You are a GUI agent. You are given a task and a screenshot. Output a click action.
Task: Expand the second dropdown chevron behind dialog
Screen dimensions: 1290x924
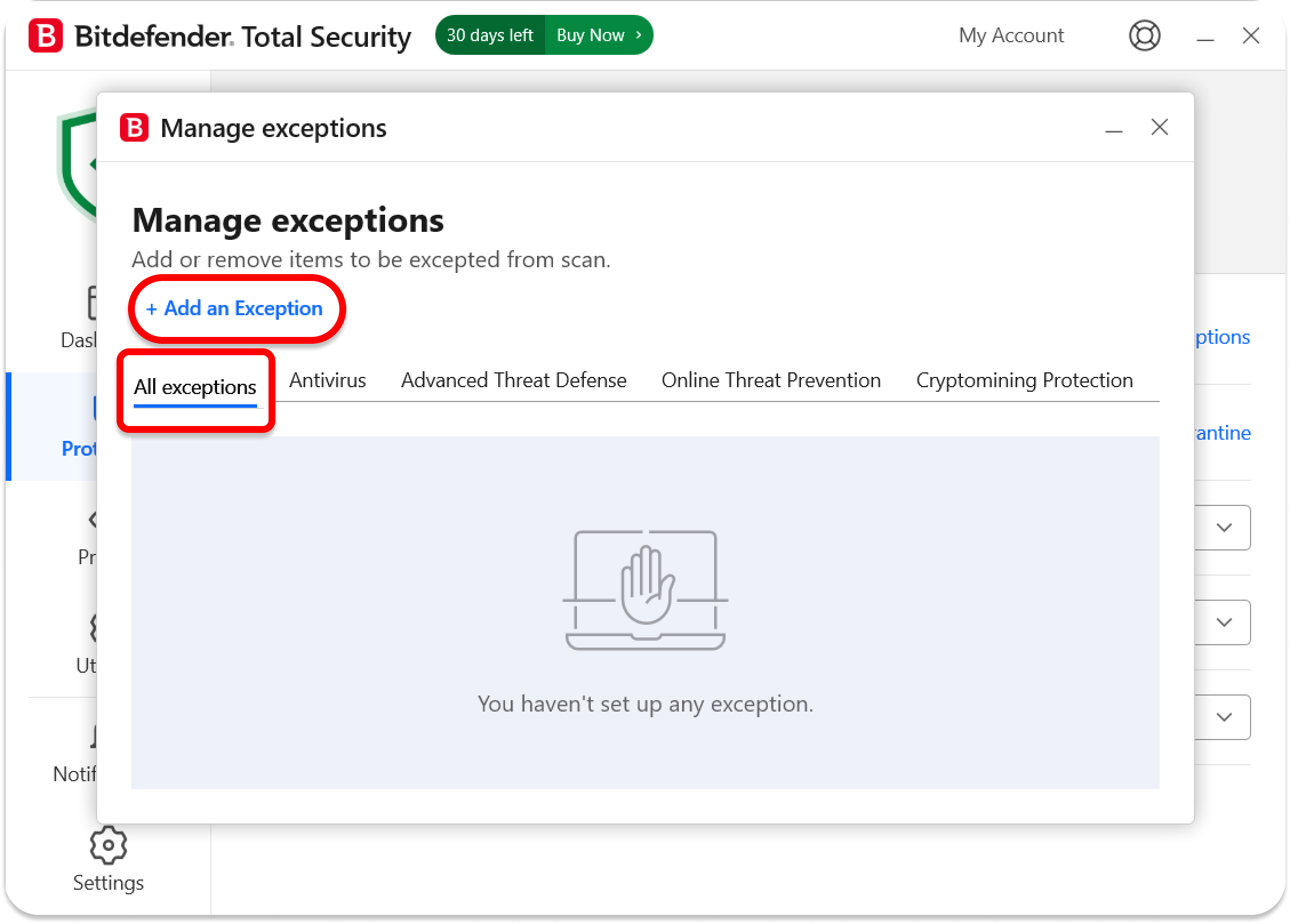point(1224,622)
